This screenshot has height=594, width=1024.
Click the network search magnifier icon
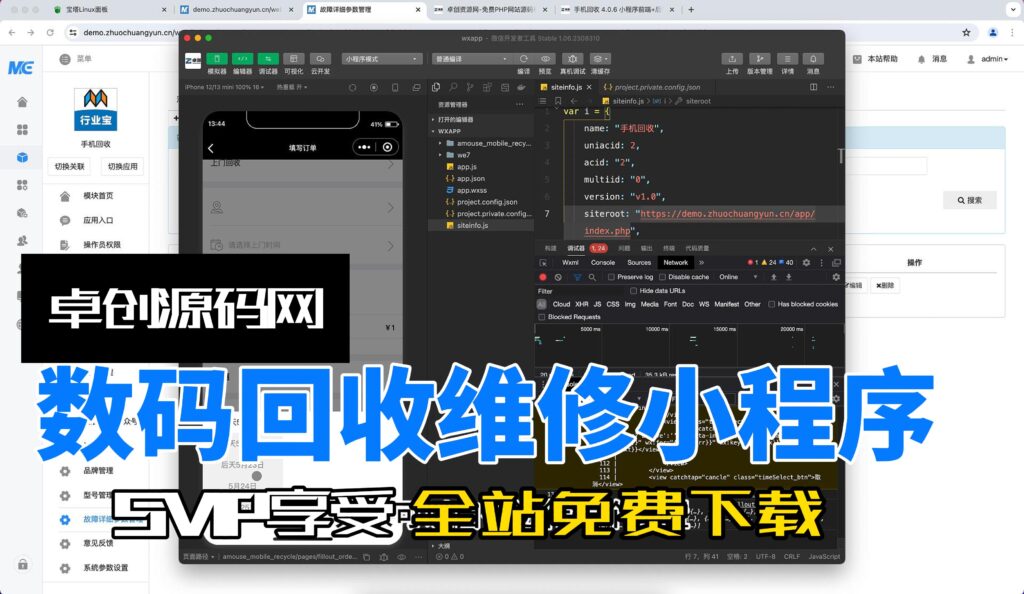pos(592,277)
